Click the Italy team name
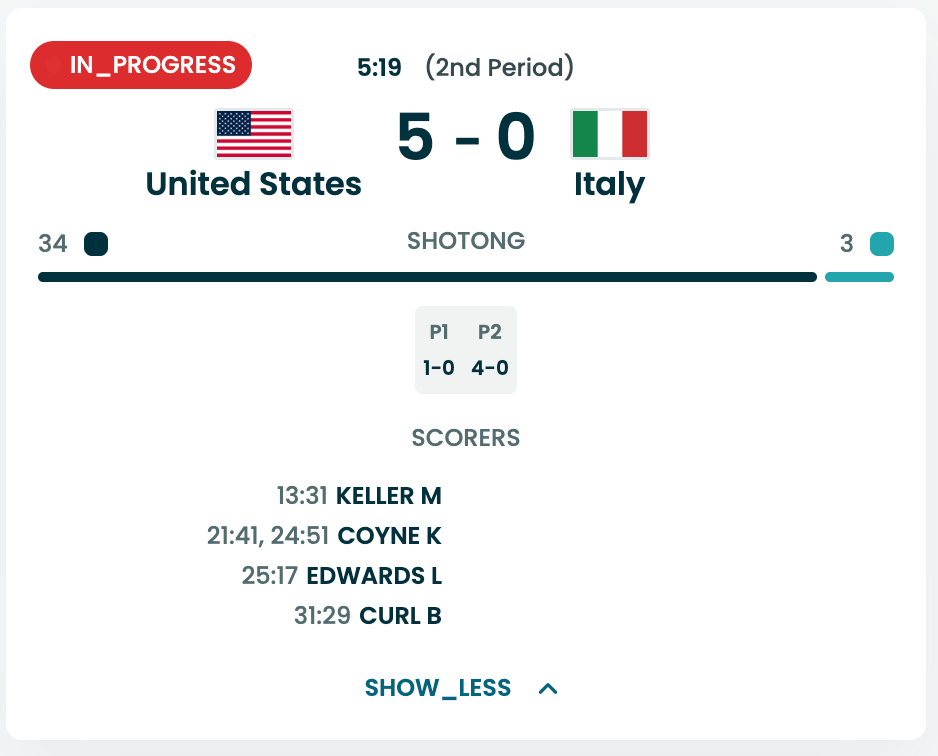938x756 pixels. (609, 184)
